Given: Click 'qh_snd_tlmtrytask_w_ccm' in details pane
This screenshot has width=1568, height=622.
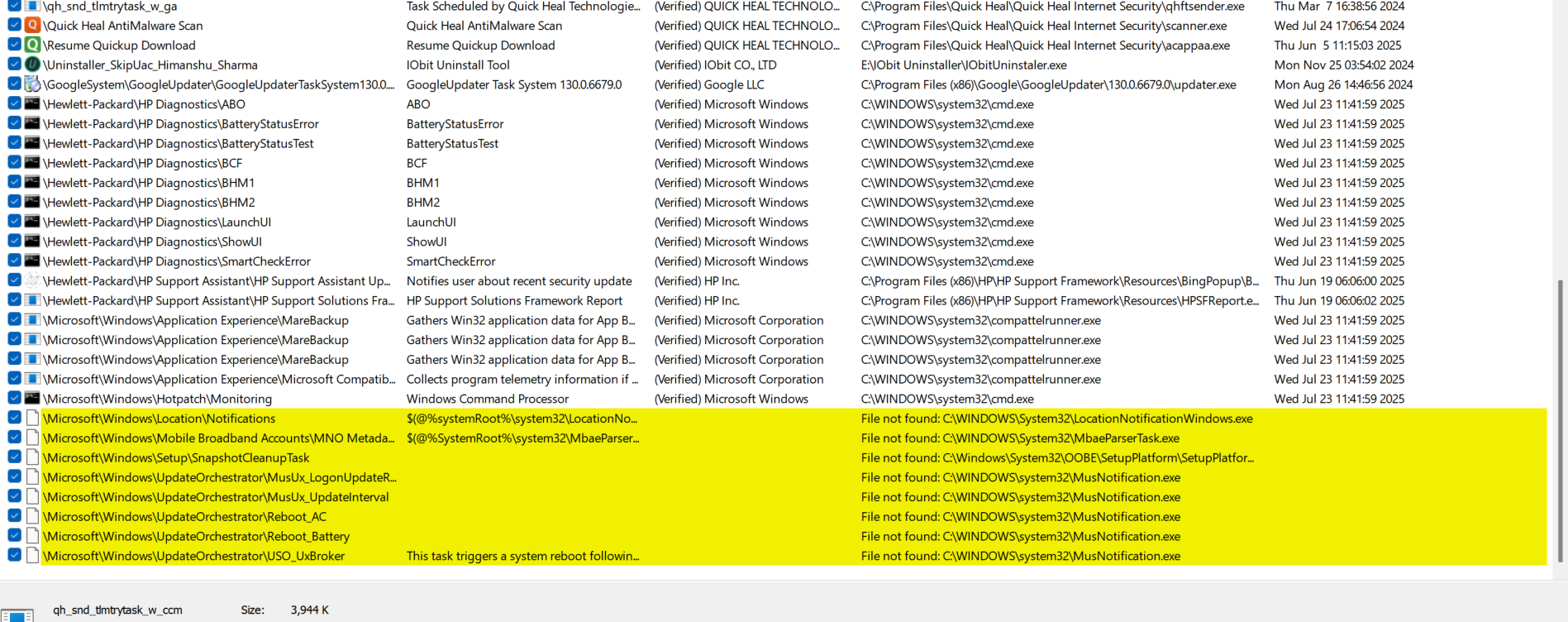Looking at the screenshot, I should 117,610.
